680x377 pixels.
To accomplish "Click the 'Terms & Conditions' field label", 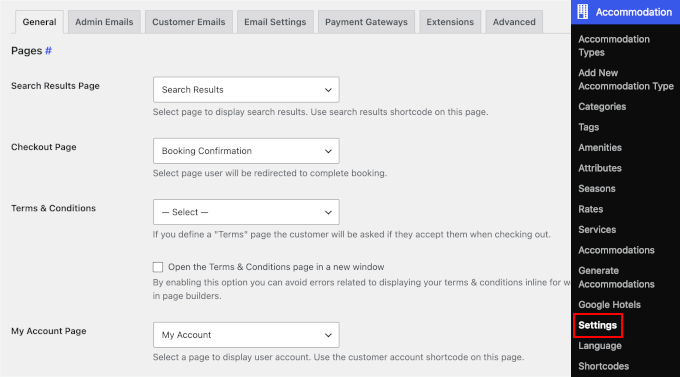I will [53, 208].
